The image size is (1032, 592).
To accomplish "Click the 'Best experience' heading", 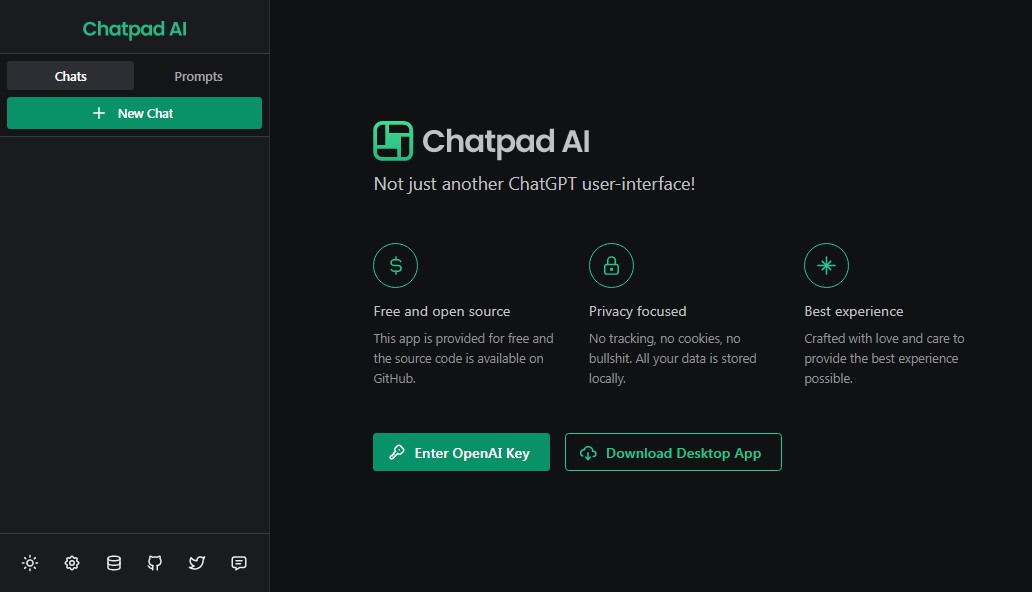I will coord(853,311).
